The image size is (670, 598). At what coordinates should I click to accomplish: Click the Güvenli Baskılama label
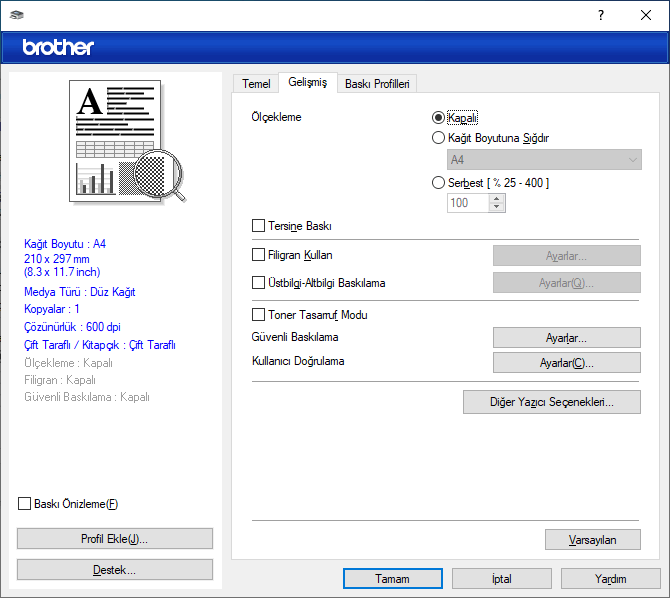(x=295, y=337)
